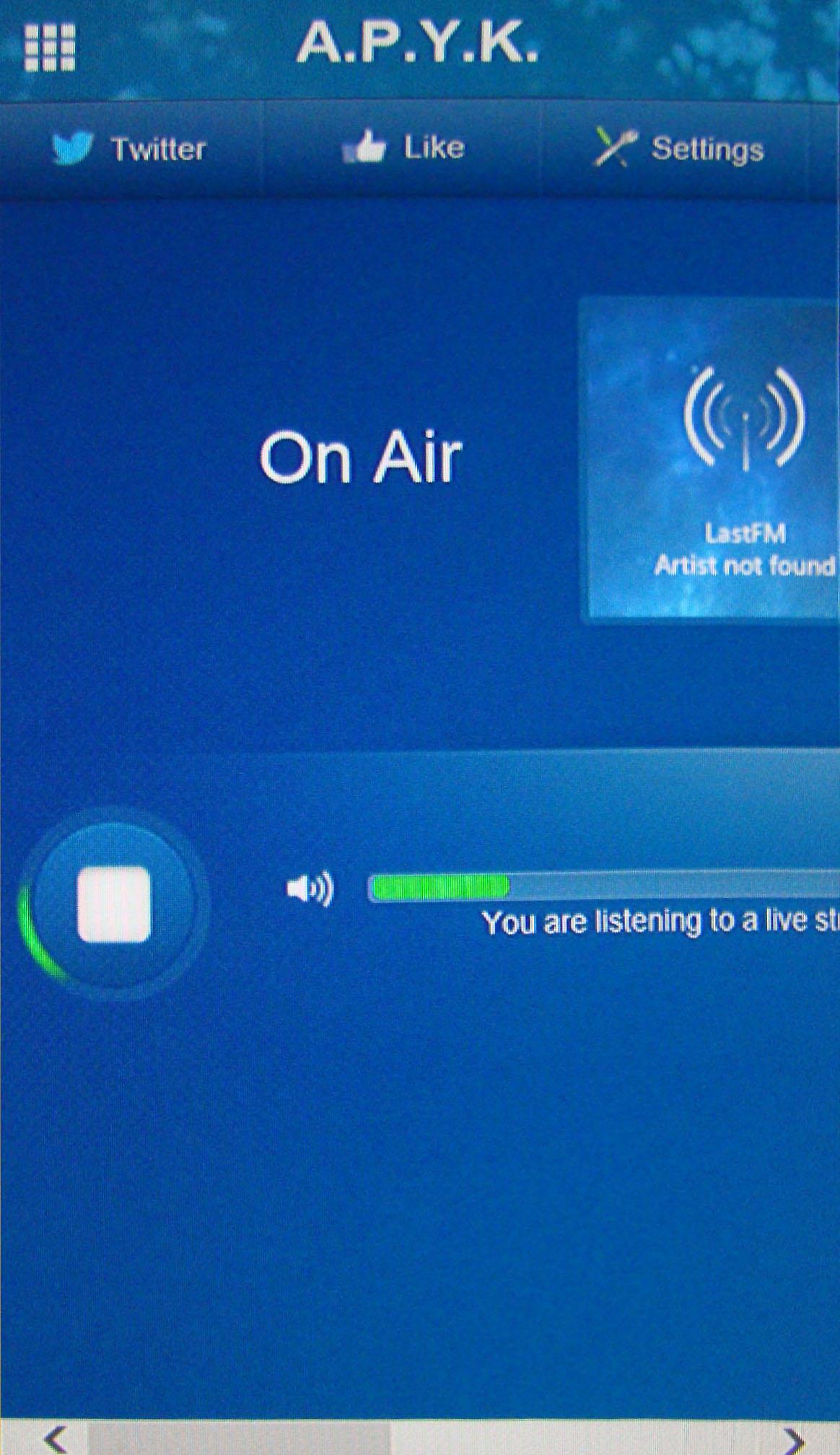Click the On Air heading
This screenshot has height=1455, width=840.
point(360,458)
